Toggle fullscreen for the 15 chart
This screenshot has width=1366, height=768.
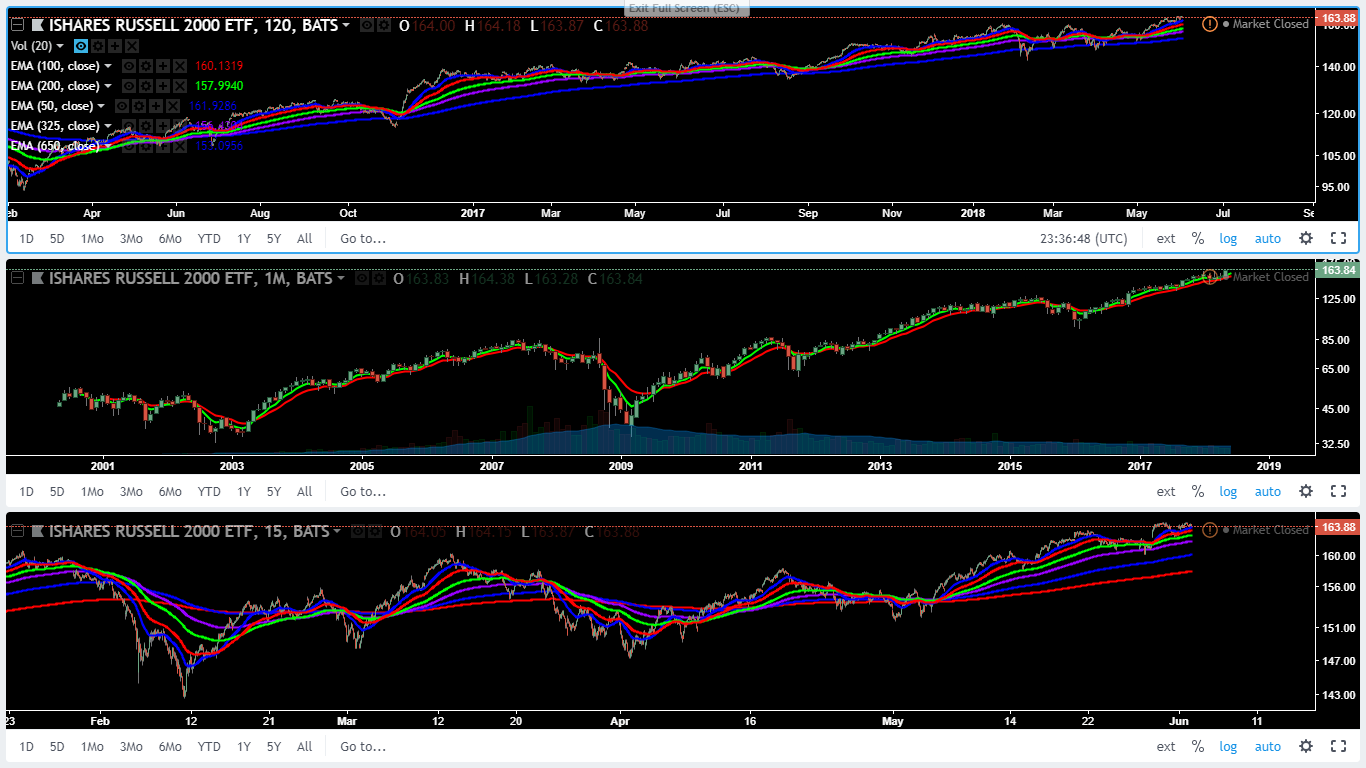tap(1338, 746)
